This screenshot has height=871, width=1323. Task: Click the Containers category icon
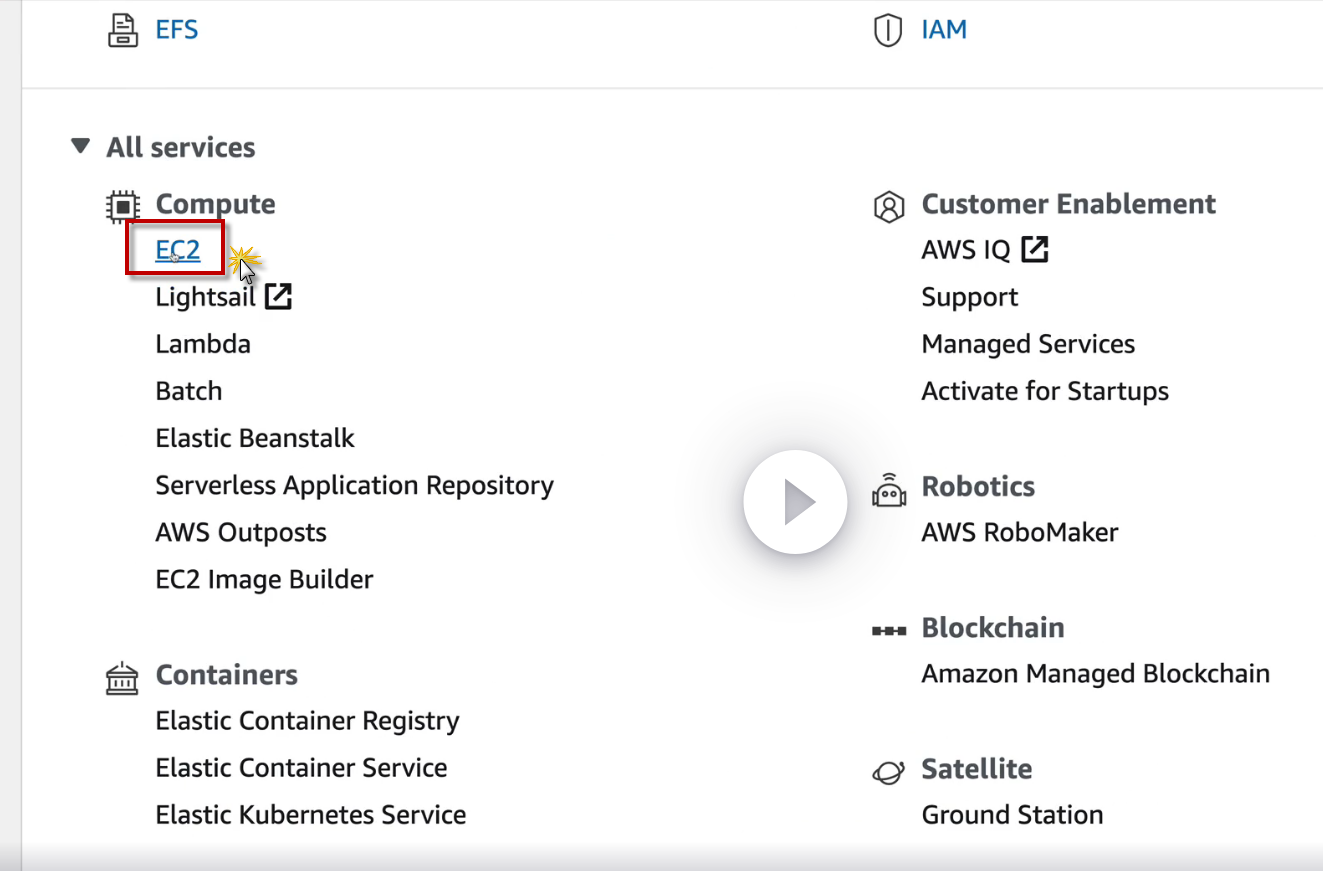(x=122, y=678)
